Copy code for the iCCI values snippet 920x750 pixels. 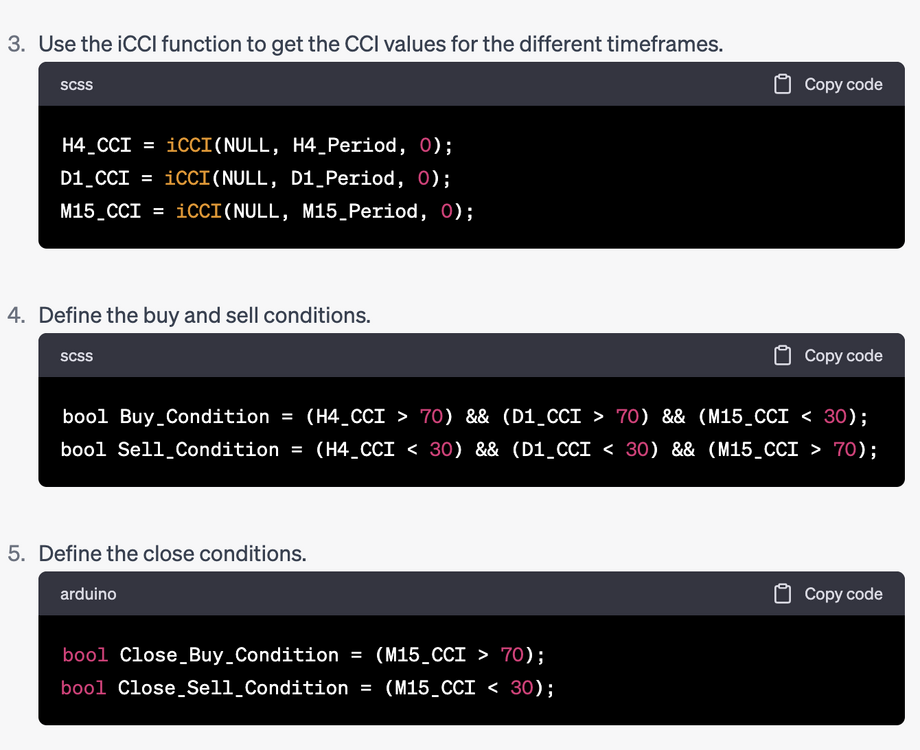828,85
